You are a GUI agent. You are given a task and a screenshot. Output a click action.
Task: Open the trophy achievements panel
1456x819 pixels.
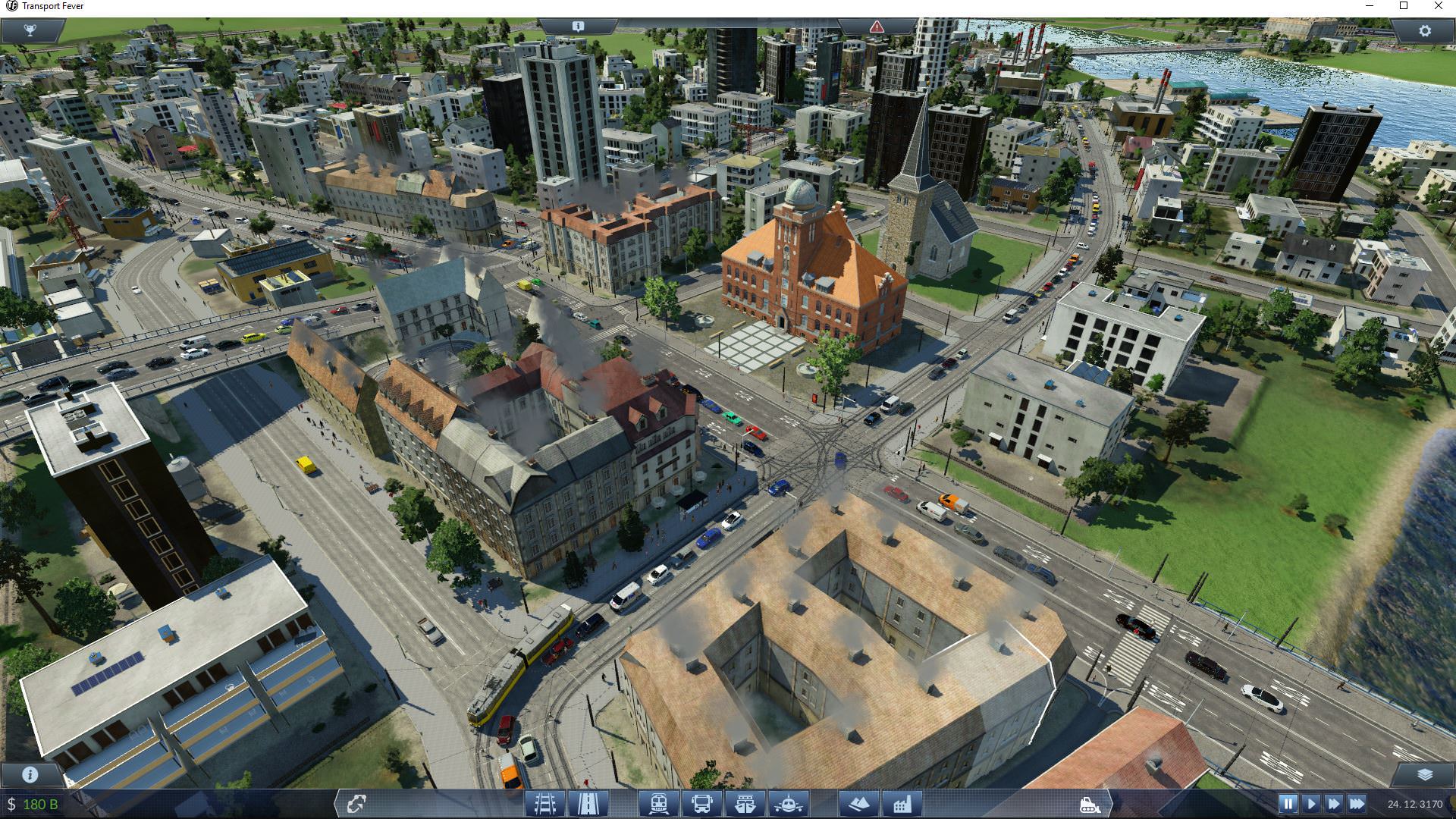click(30, 31)
